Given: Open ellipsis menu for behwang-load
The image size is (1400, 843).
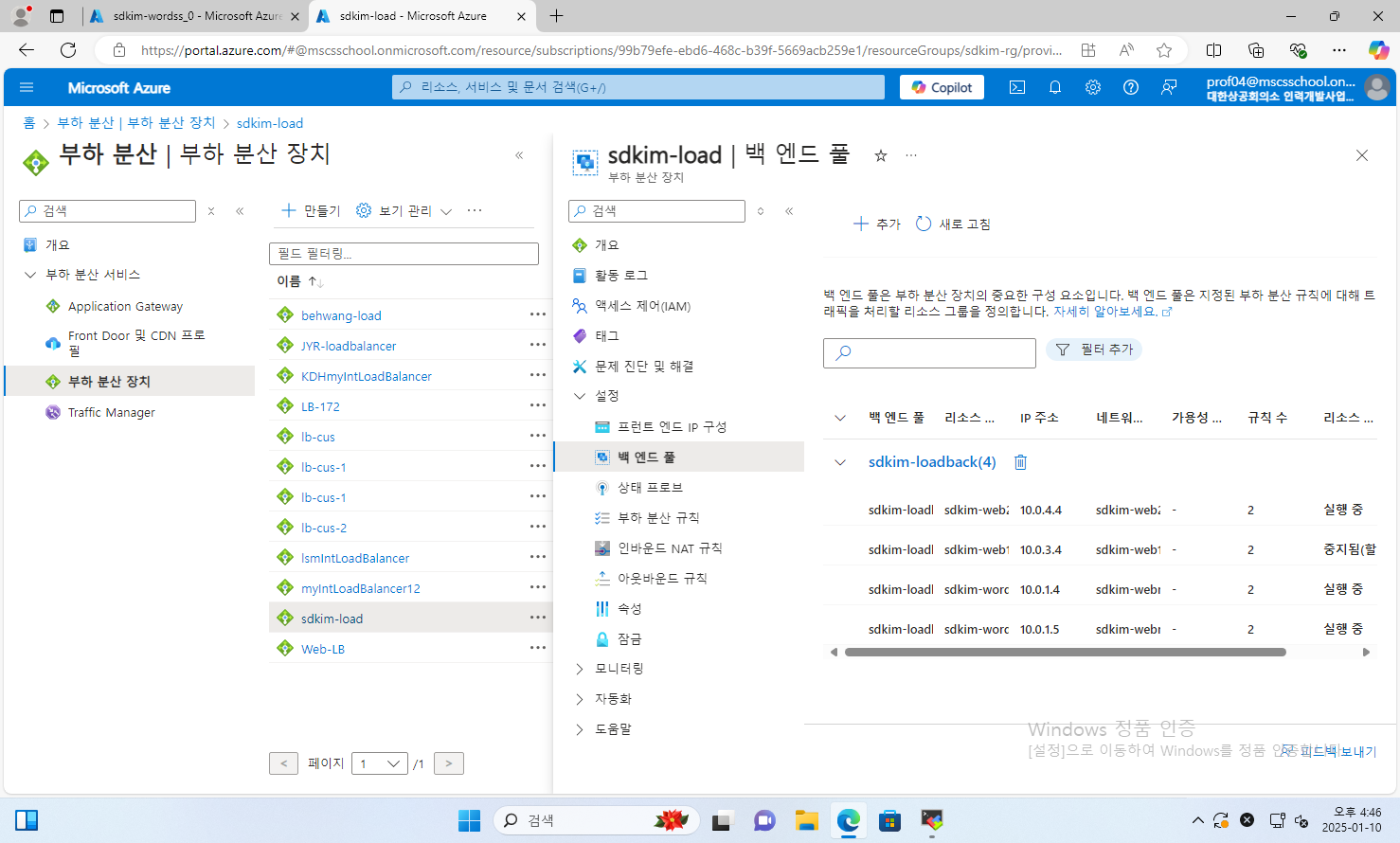Looking at the screenshot, I should point(538,314).
